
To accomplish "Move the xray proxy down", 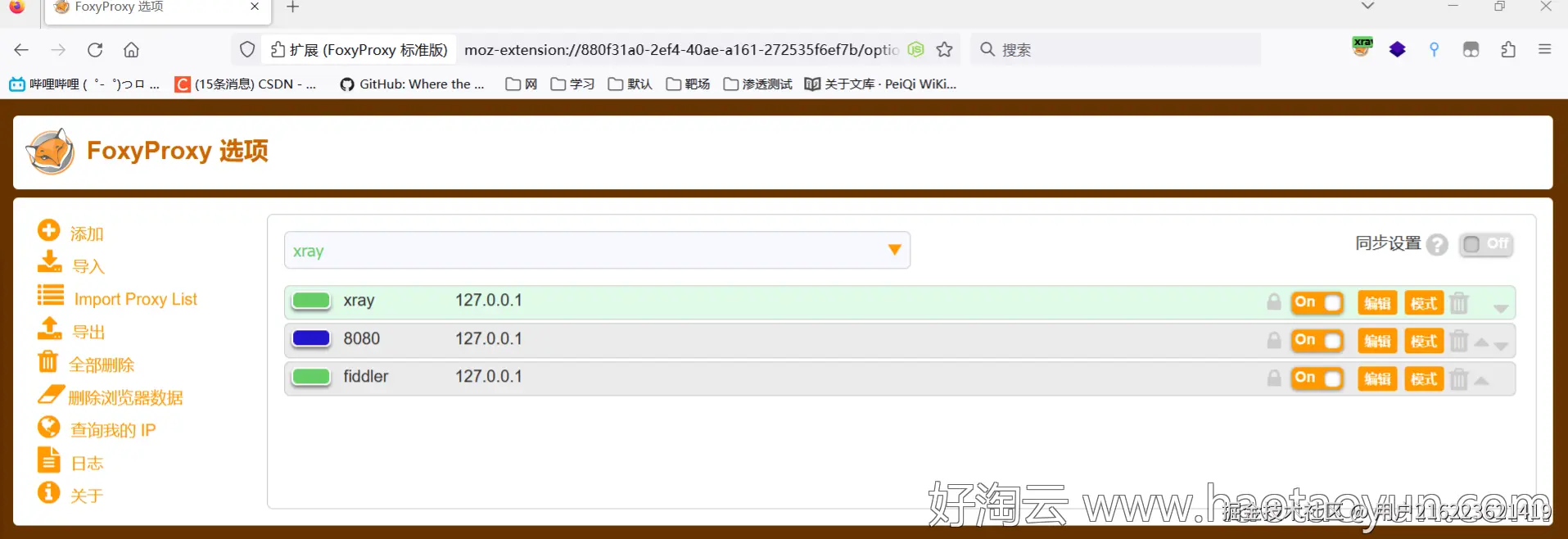I will [x=1501, y=308].
